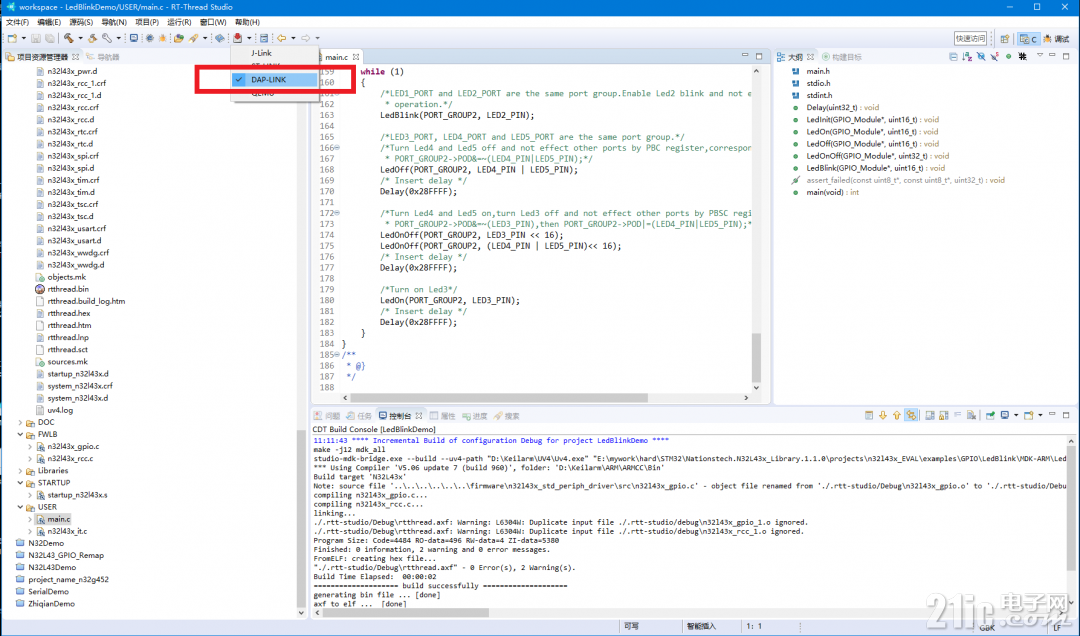Expand the Libraries folder
Image resolution: width=1080 pixels, height=636 pixels.
pos(20,471)
